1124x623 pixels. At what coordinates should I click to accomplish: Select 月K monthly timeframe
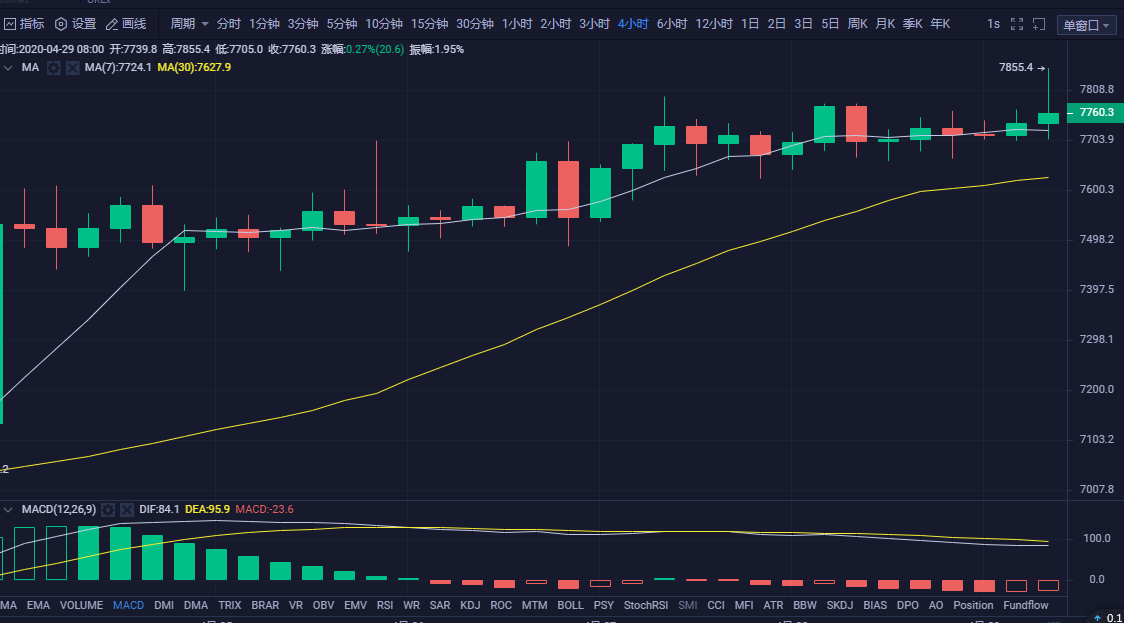pyautogui.click(x=885, y=24)
